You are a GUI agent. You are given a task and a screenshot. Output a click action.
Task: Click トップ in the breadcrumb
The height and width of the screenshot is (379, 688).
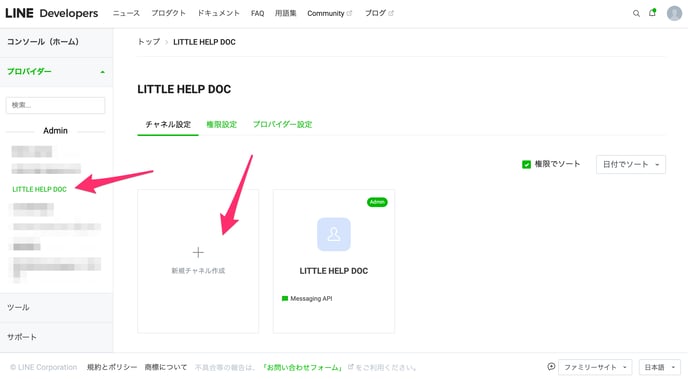pos(149,42)
